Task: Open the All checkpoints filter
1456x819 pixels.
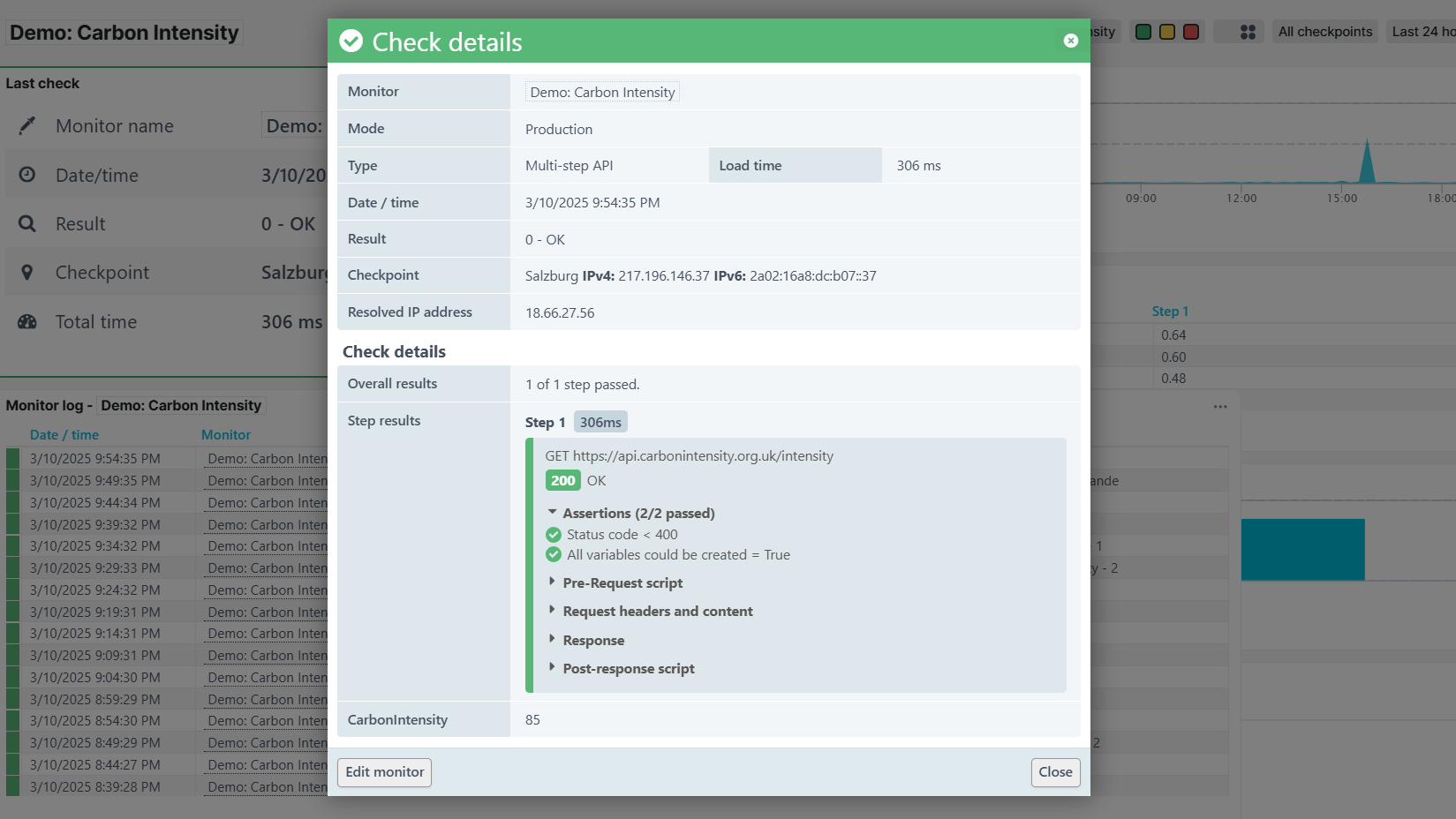Action: click(1324, 32)
